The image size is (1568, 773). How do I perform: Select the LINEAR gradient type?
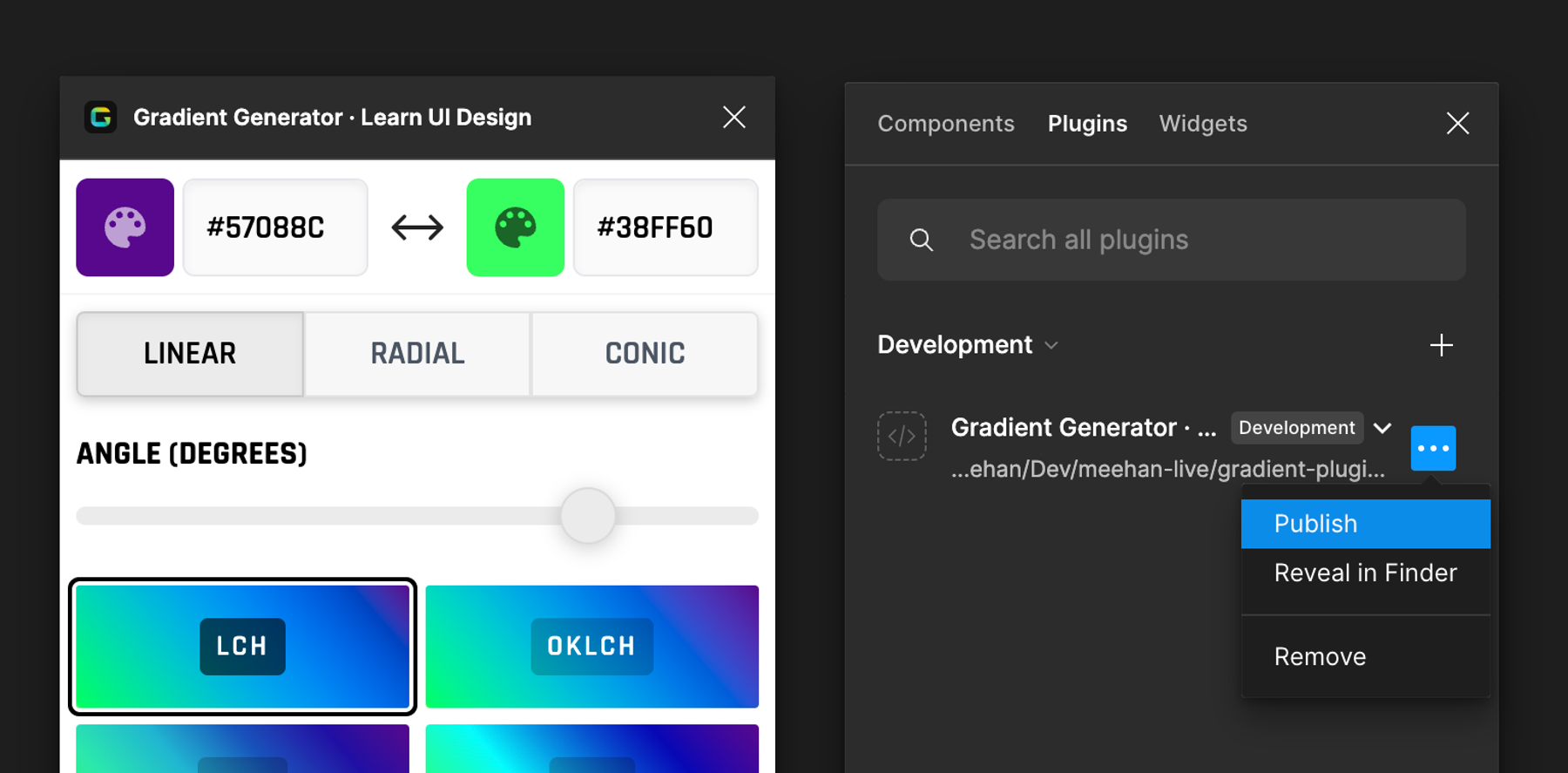[190, 354]
